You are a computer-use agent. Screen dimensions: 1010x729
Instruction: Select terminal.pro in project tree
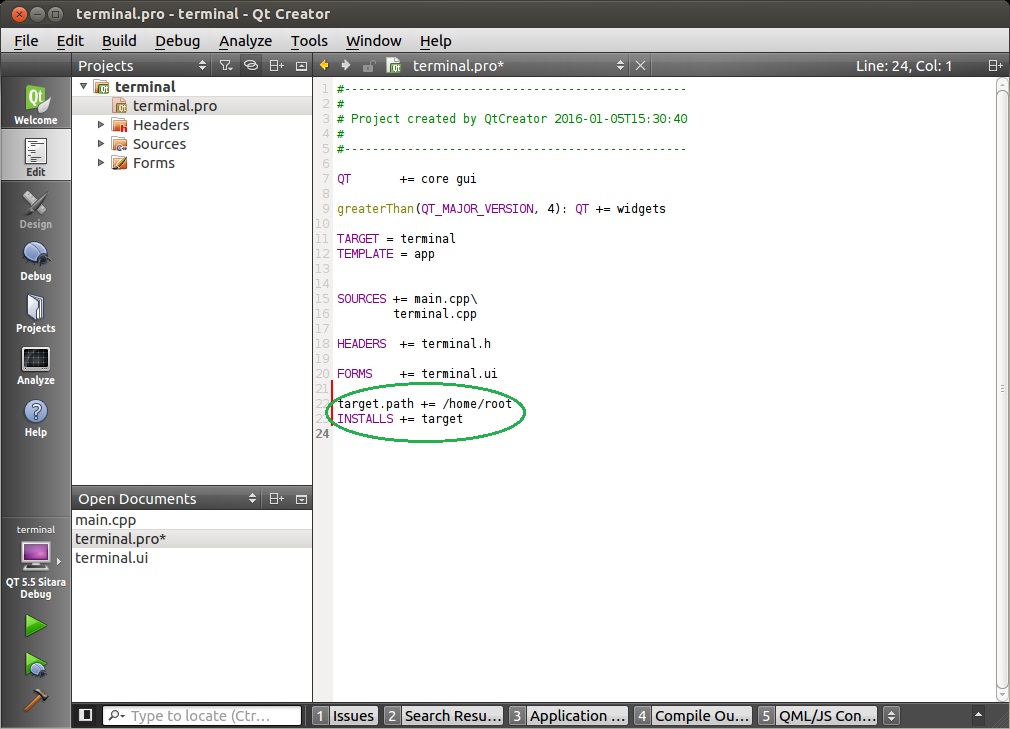click(192, 106)
